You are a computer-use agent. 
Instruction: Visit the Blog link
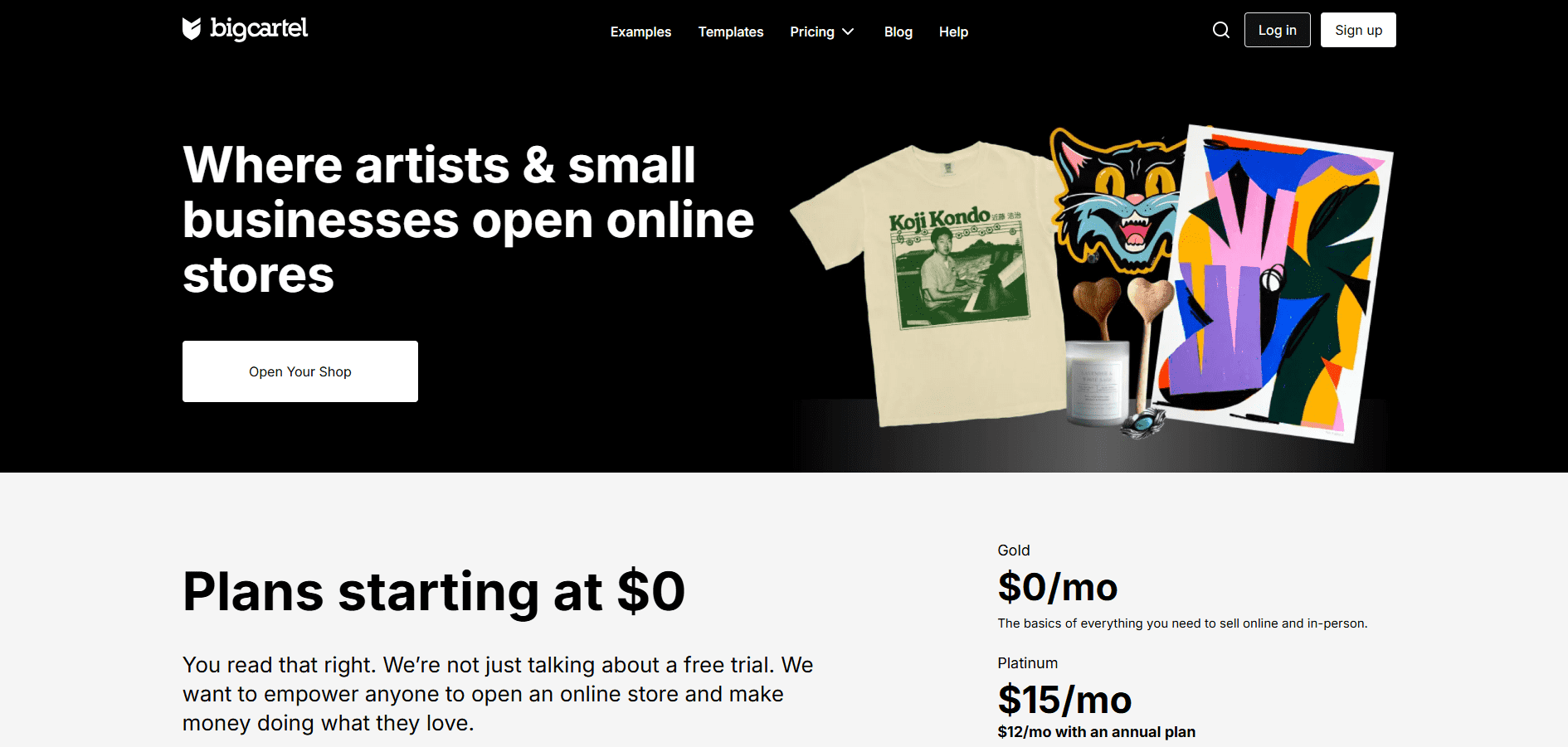tap(898, 32)
